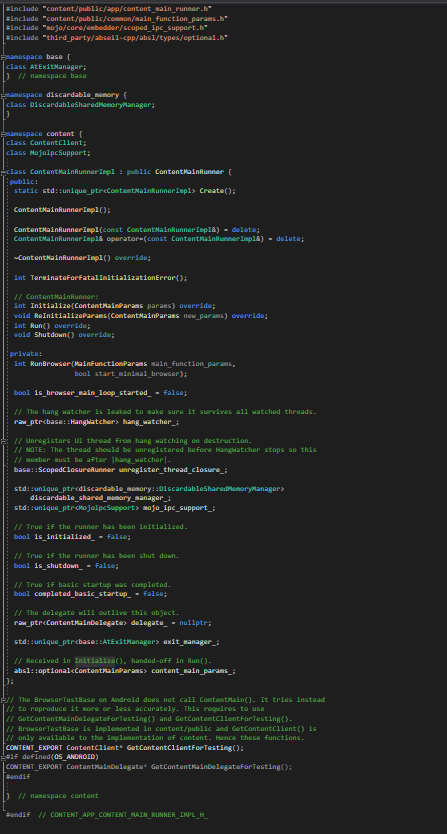This screenshot has width=447, height=834.
Task: Collapse the ContentMainRunnerImpl class block
Action: 3,172
